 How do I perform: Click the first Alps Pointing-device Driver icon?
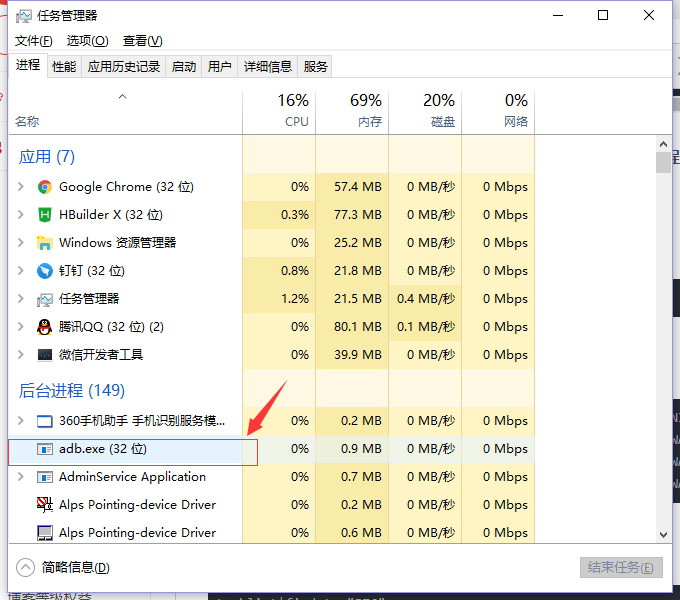45,505
